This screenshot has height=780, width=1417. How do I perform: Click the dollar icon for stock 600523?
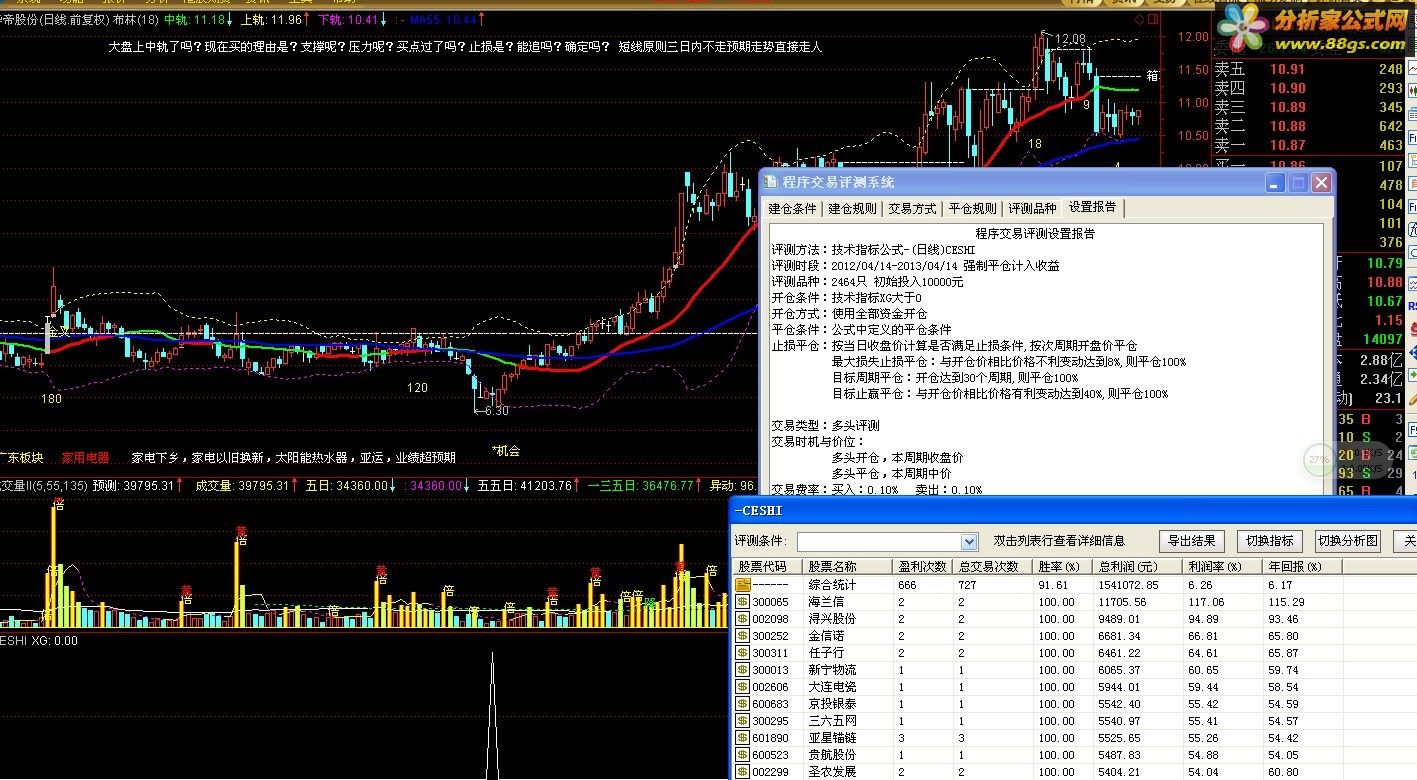pyautogui.click(x=743, y=755)
